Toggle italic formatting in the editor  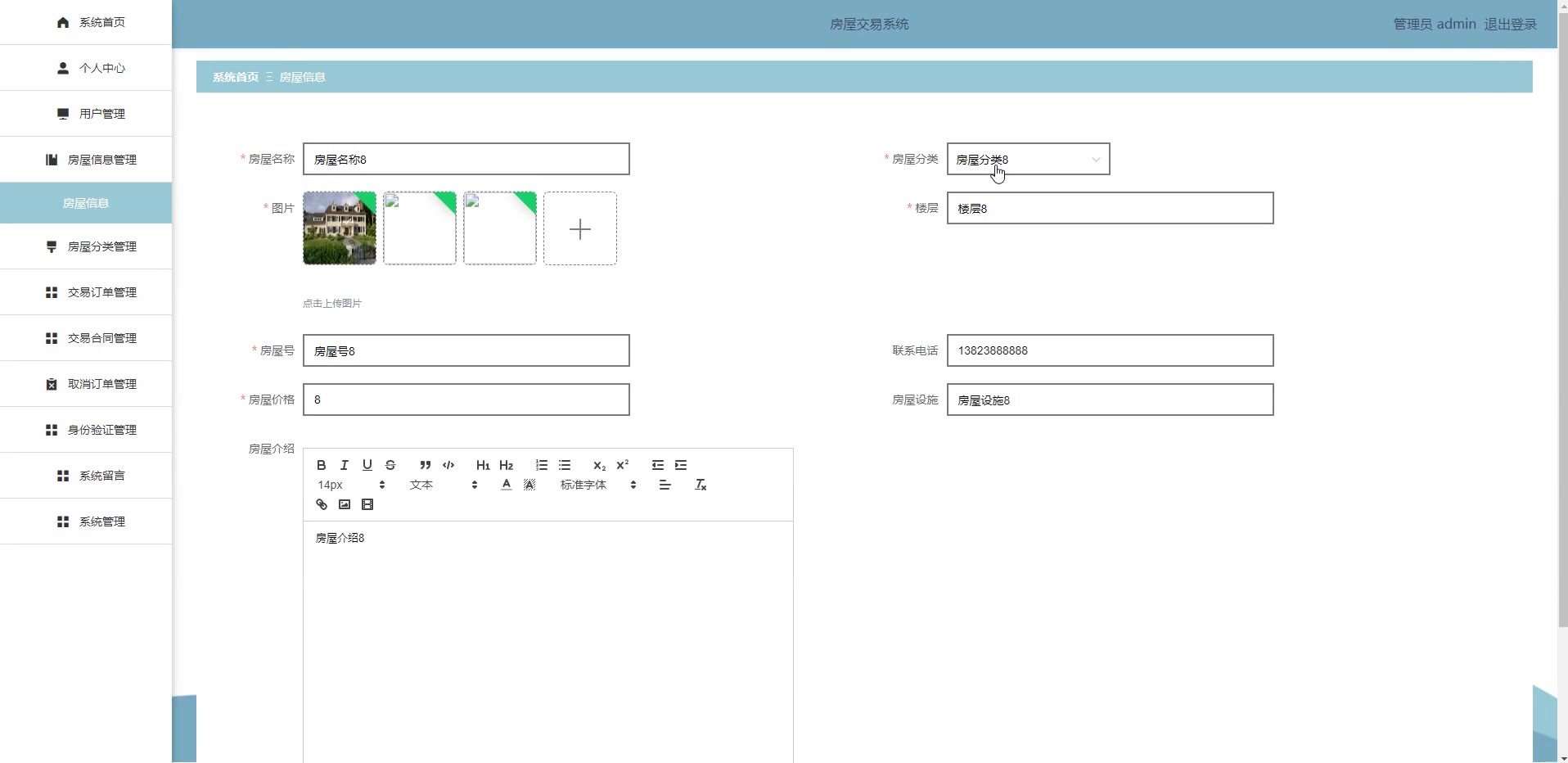(x=345, y=465)
